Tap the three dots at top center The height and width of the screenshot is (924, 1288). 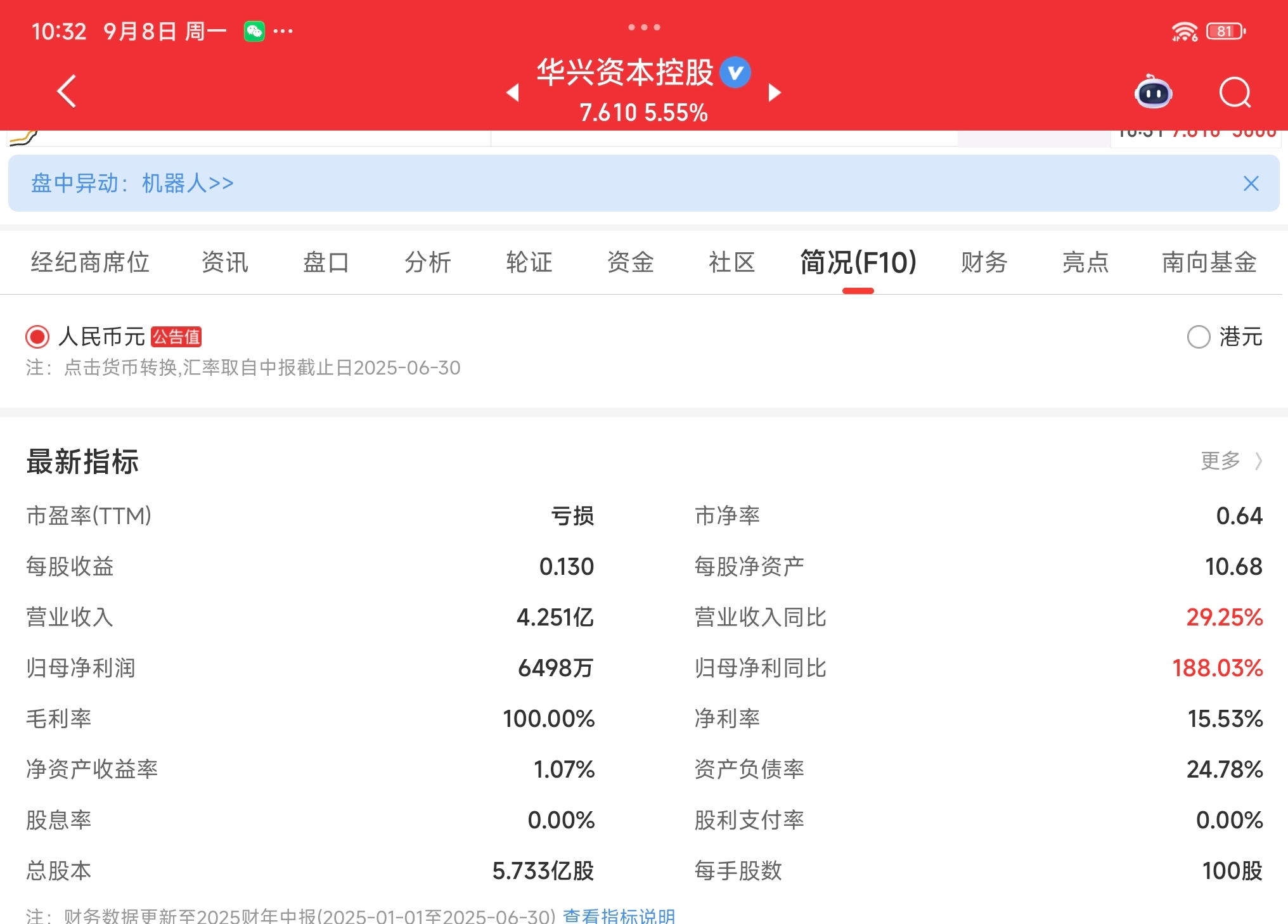(644, 27)
